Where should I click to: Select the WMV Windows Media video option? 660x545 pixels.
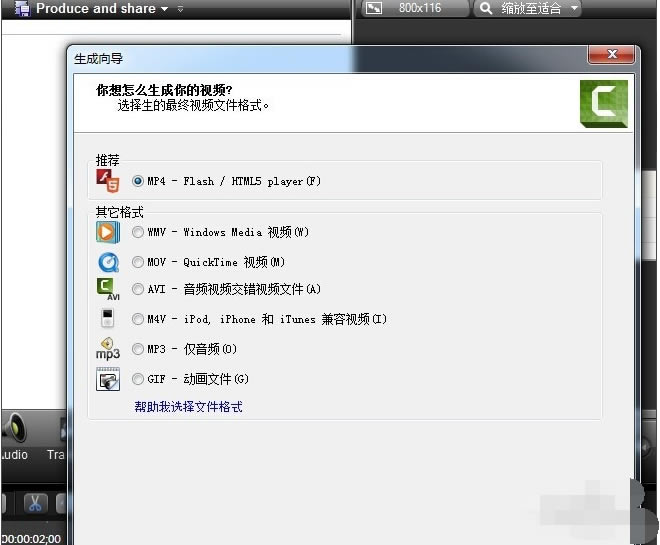pyautogui.click(x=138, y=232)
